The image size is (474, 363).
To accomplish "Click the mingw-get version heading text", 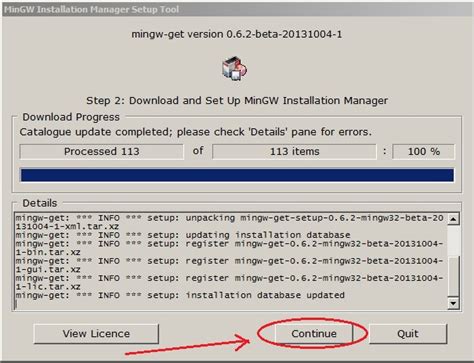I will [x=237, y=34].
